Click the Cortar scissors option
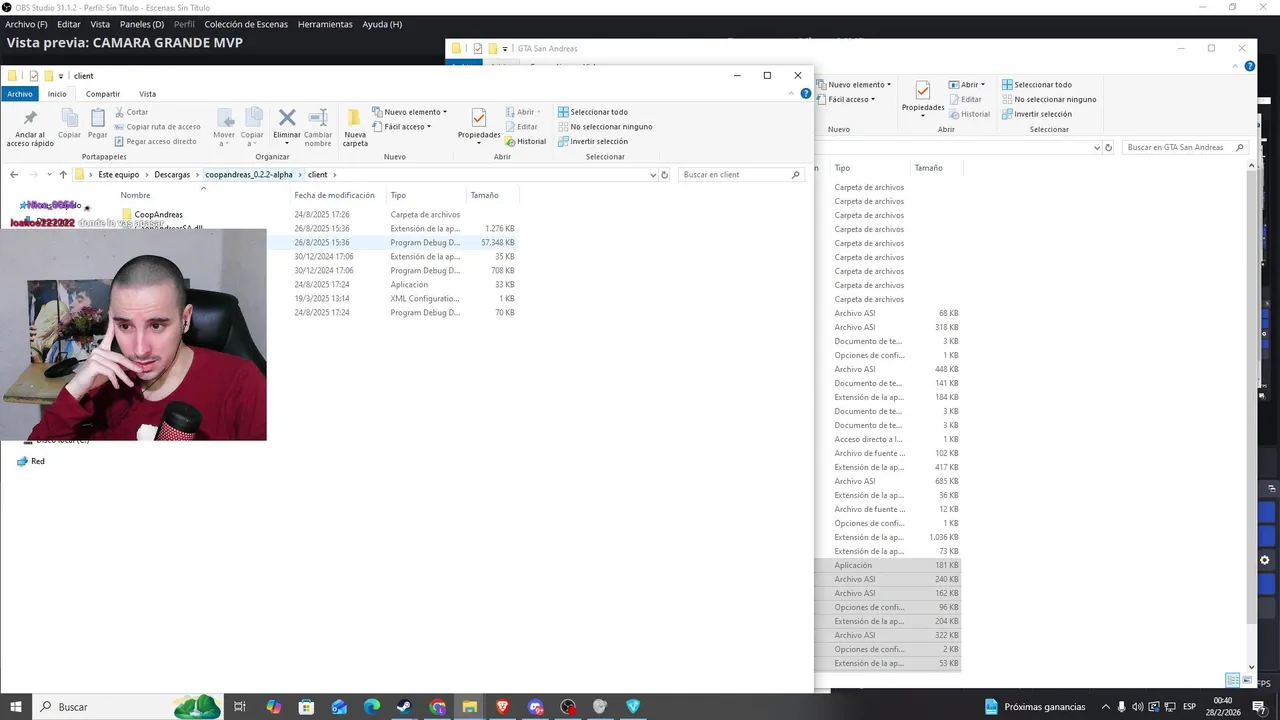The height and width of the screenshot is (720, 1280). 132,112
